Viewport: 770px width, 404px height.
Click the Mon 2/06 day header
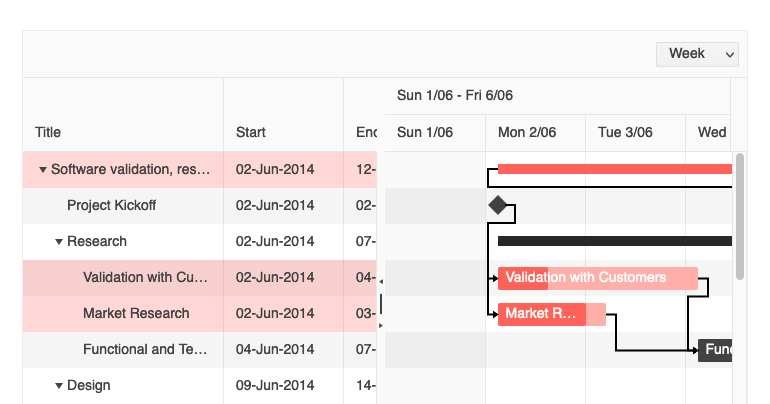pyautogui.click(x=527, y=132)
